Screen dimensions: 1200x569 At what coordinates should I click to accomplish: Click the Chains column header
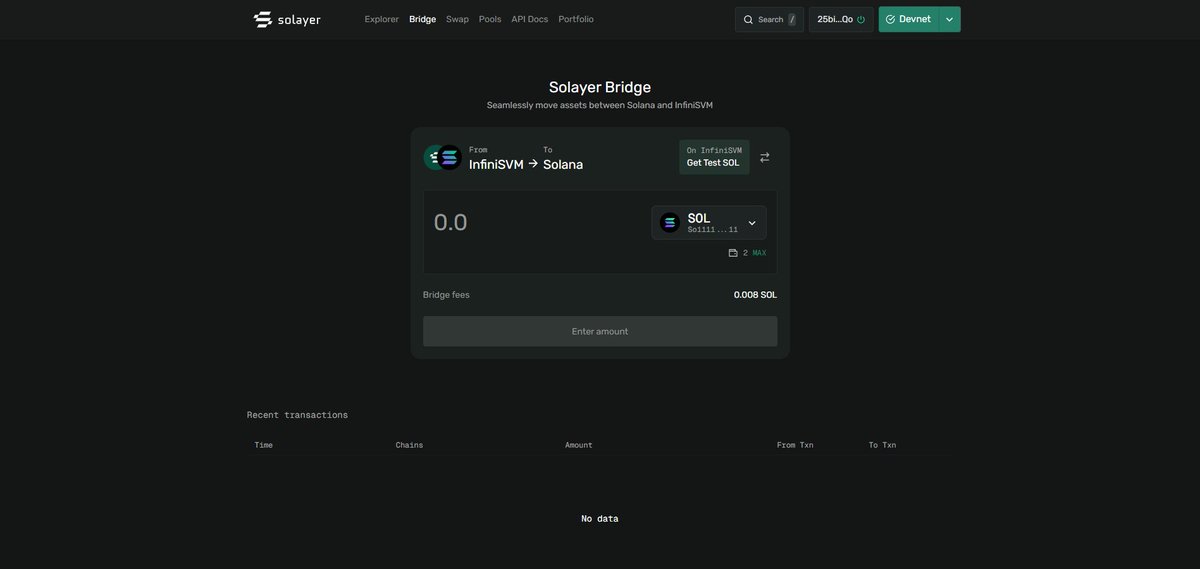pyautogui.click(x=410, y=445)
